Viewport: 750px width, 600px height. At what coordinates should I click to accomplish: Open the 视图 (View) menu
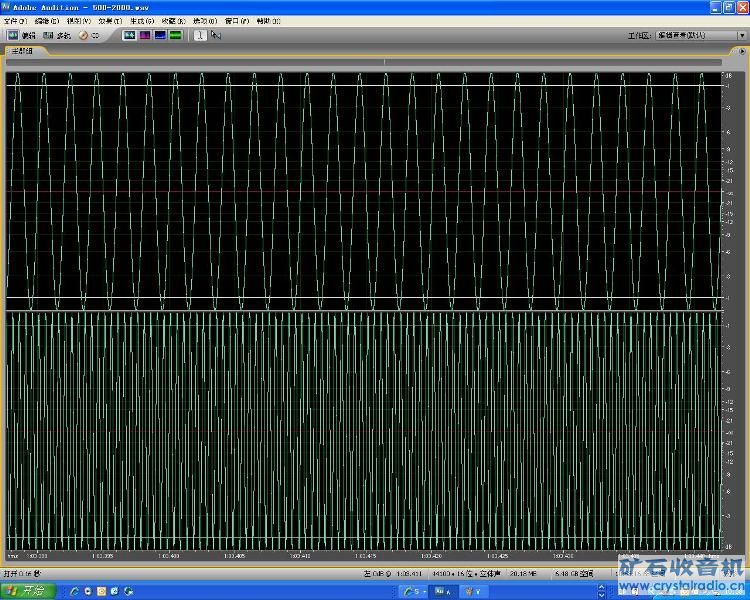pyautogui.click(x=78, y=21)
